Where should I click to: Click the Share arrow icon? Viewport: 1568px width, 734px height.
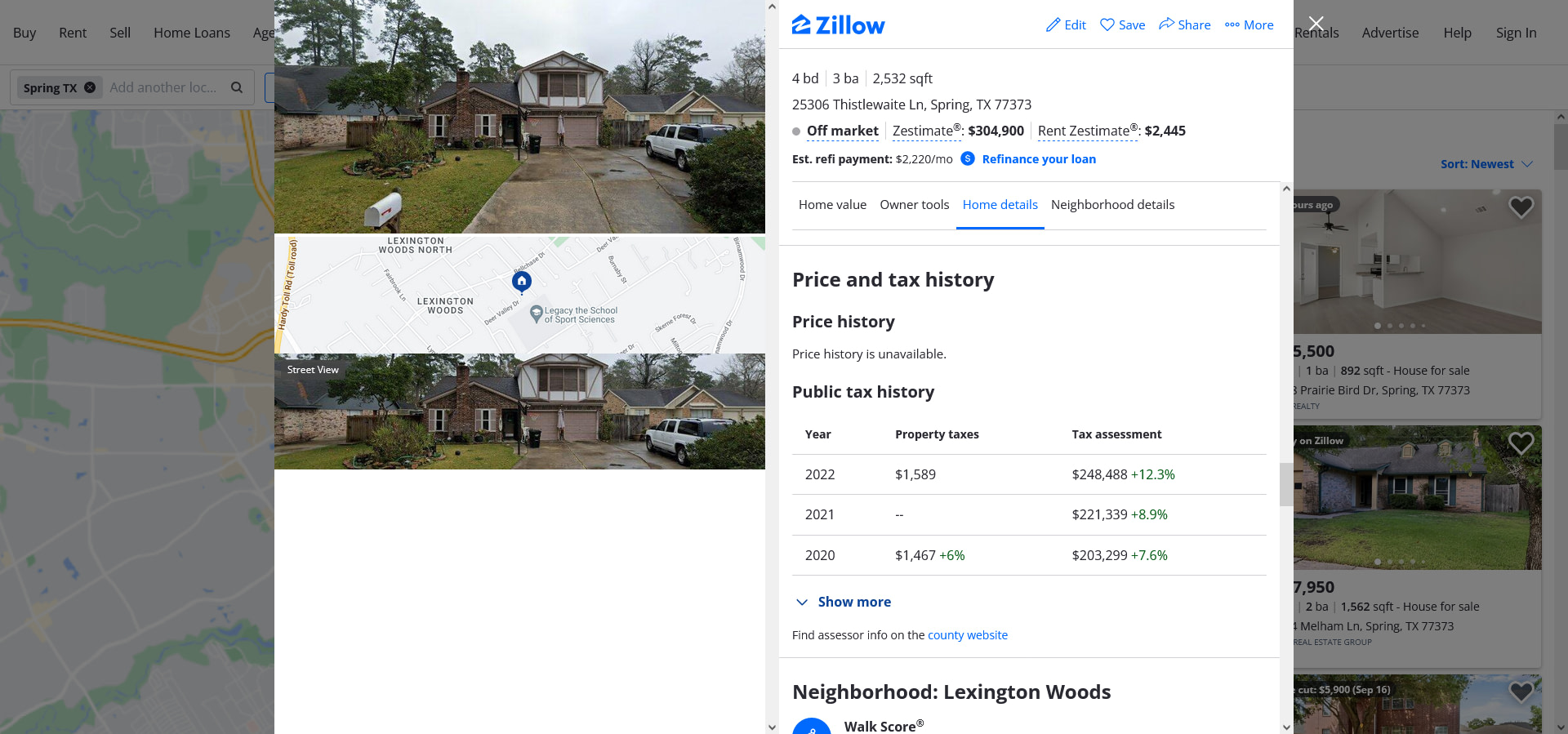[1166, 24]
